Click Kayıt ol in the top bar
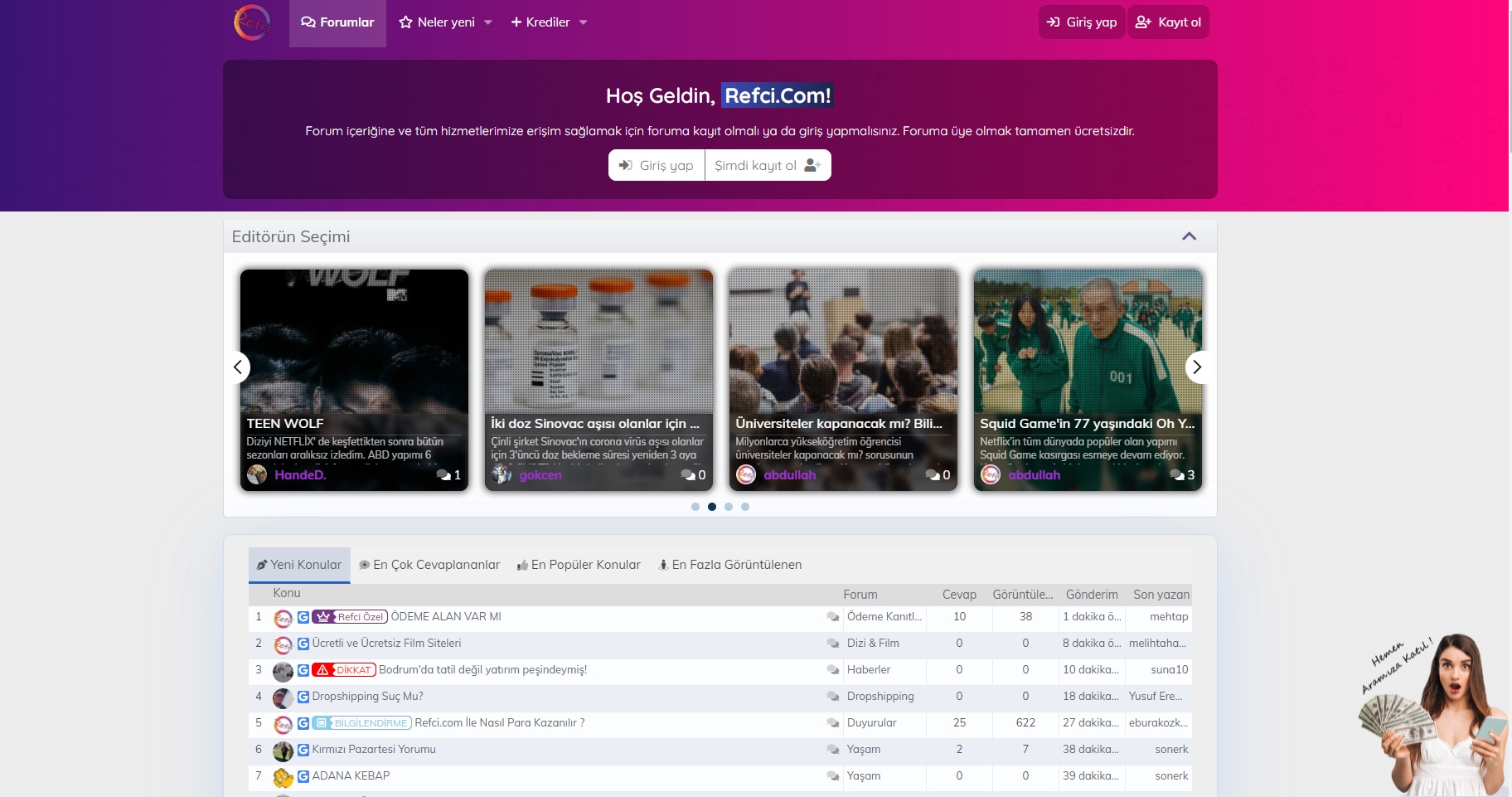Screen dimensions: 1512x797 (x=1168, y=22)
